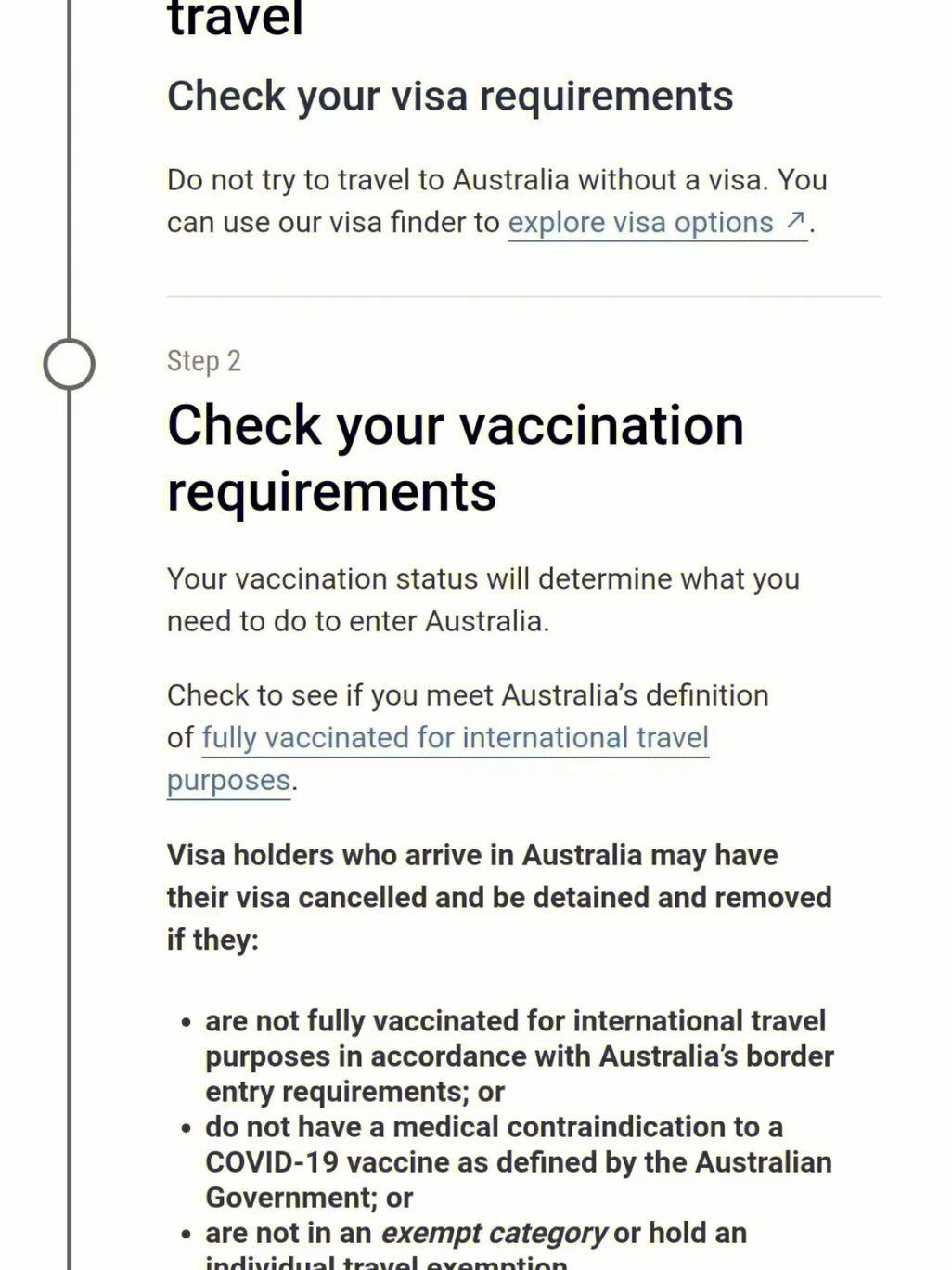The width and height of the screenshot is (952, 1270).
Task: Click the external link arrow icon
Action: 794,221
